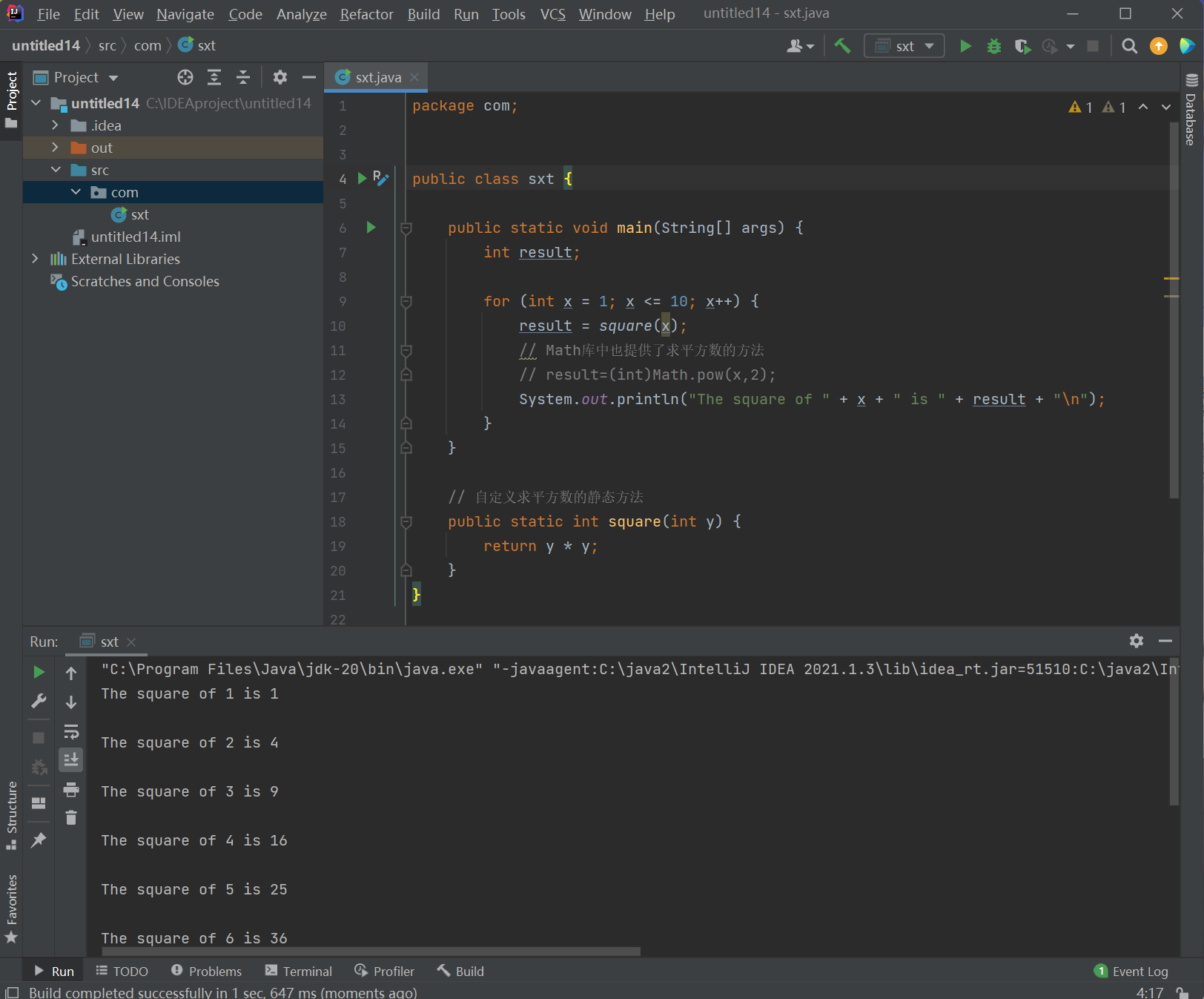Click the Select Opened File crosshair icon

[185, 77]
